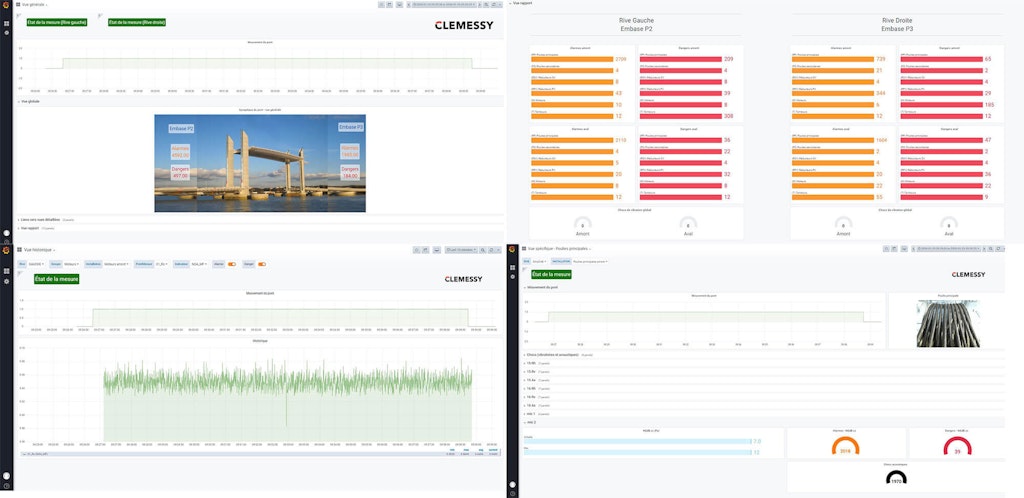Collapse Vue rapport row in the report window

522,3
